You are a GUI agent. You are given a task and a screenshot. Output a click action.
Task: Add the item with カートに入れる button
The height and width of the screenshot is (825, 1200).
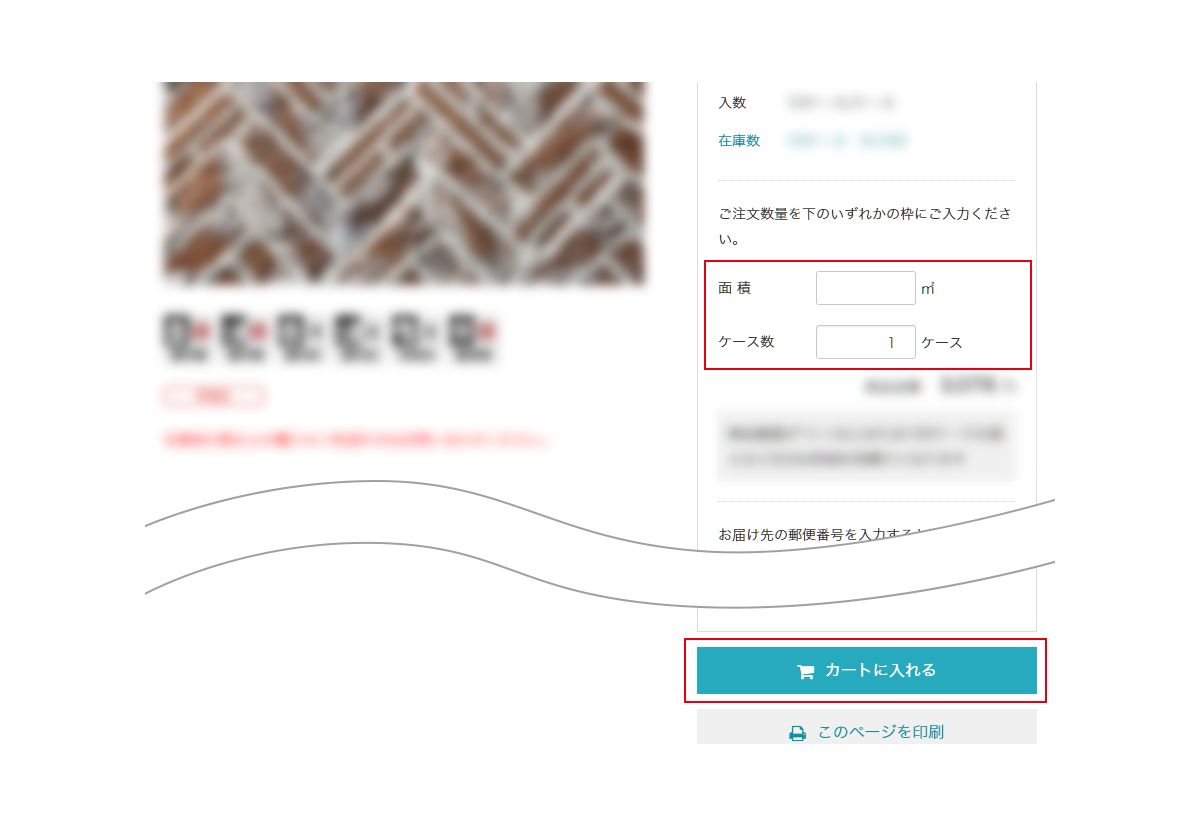tap(867, 670)
